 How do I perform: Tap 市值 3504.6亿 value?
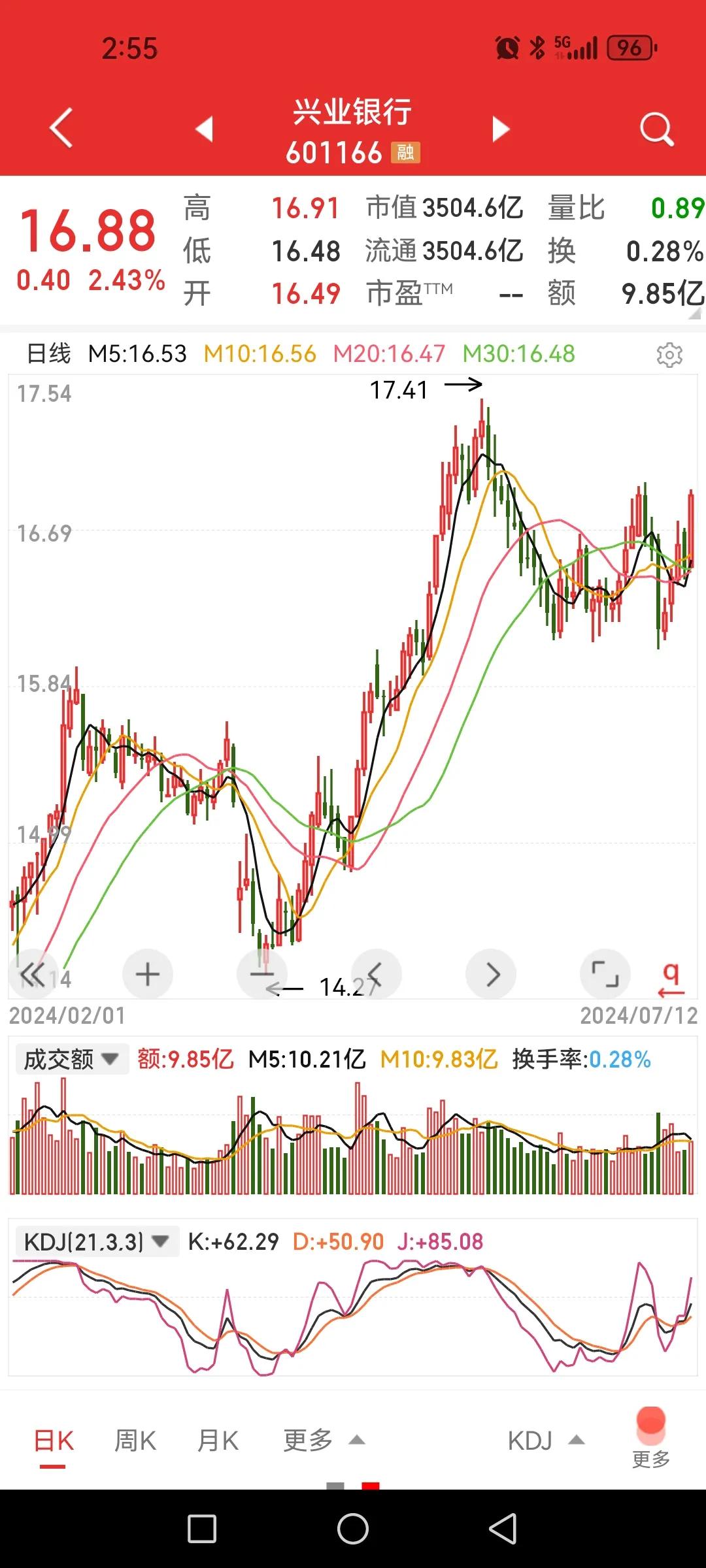[473, 208]
